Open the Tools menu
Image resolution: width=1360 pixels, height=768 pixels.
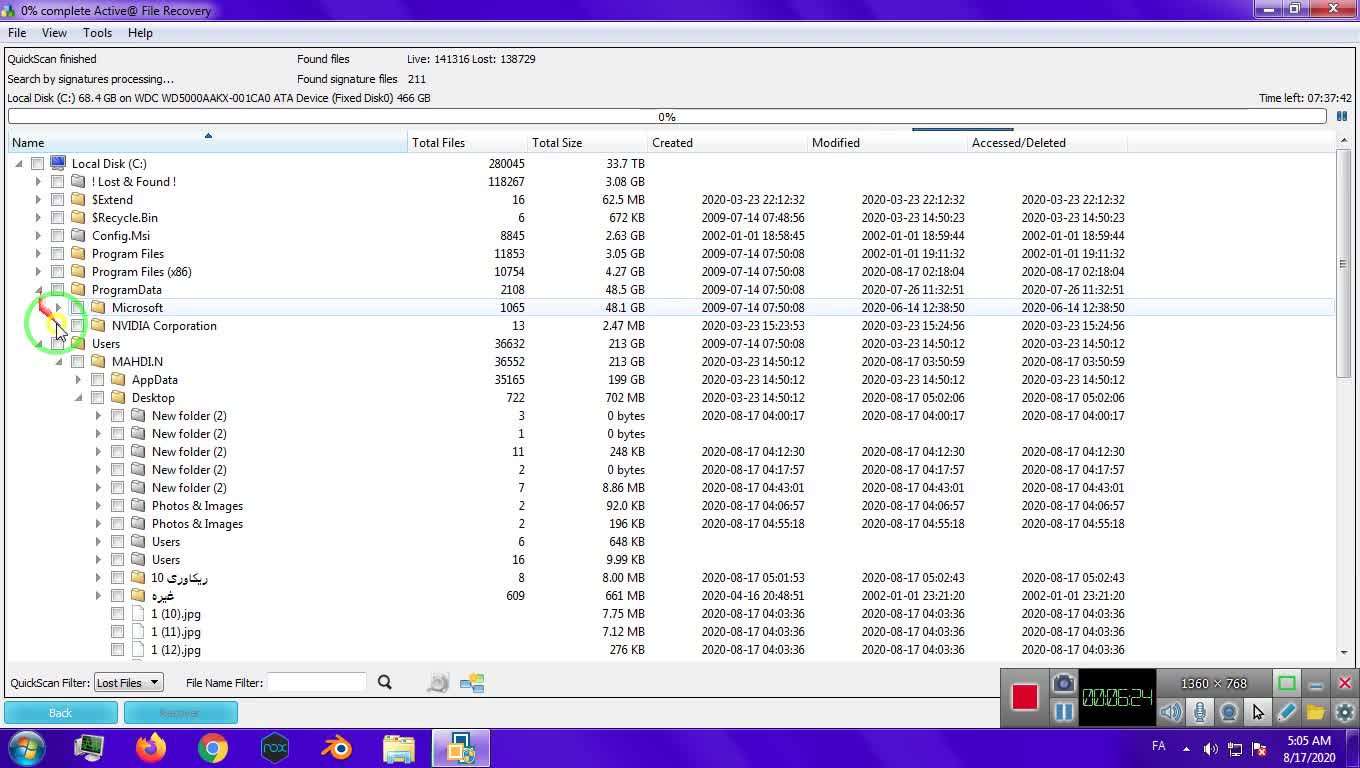coord(97,33)
